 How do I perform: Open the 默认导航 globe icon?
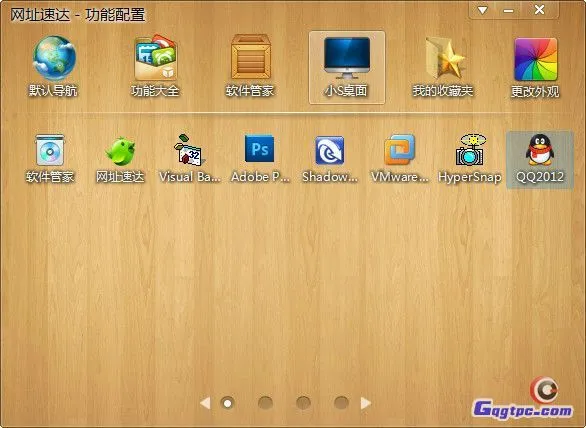point(54,66)
